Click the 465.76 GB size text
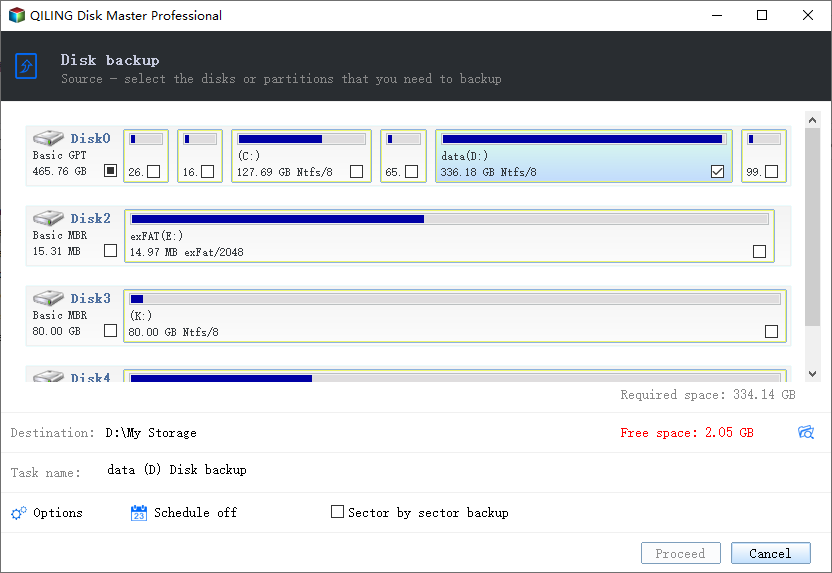Image resolution: width=832 pixels, height=573 pixels. coord(59,171)
